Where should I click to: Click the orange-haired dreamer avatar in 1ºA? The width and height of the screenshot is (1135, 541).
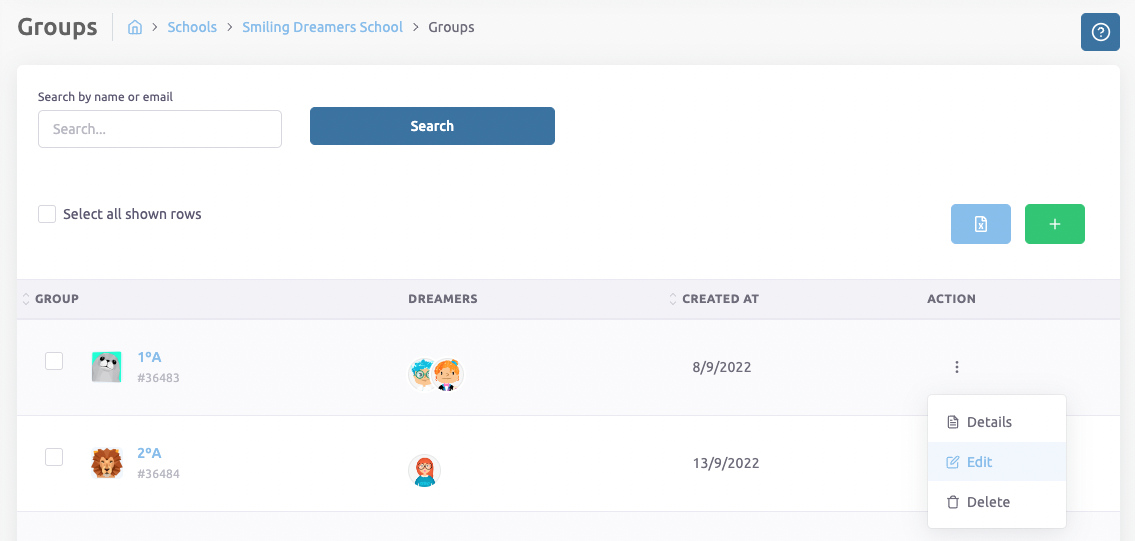(447, 374)
